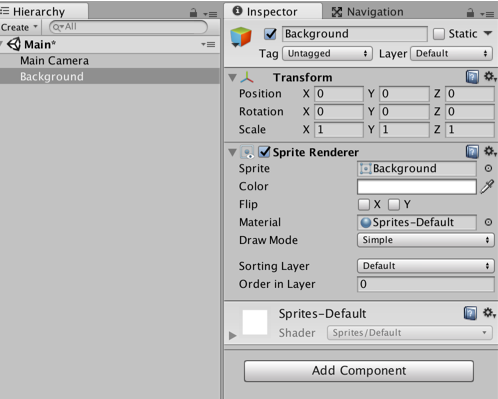Click the Position Y field
This screenshot has width=498, height=399.
coord(404,94)
